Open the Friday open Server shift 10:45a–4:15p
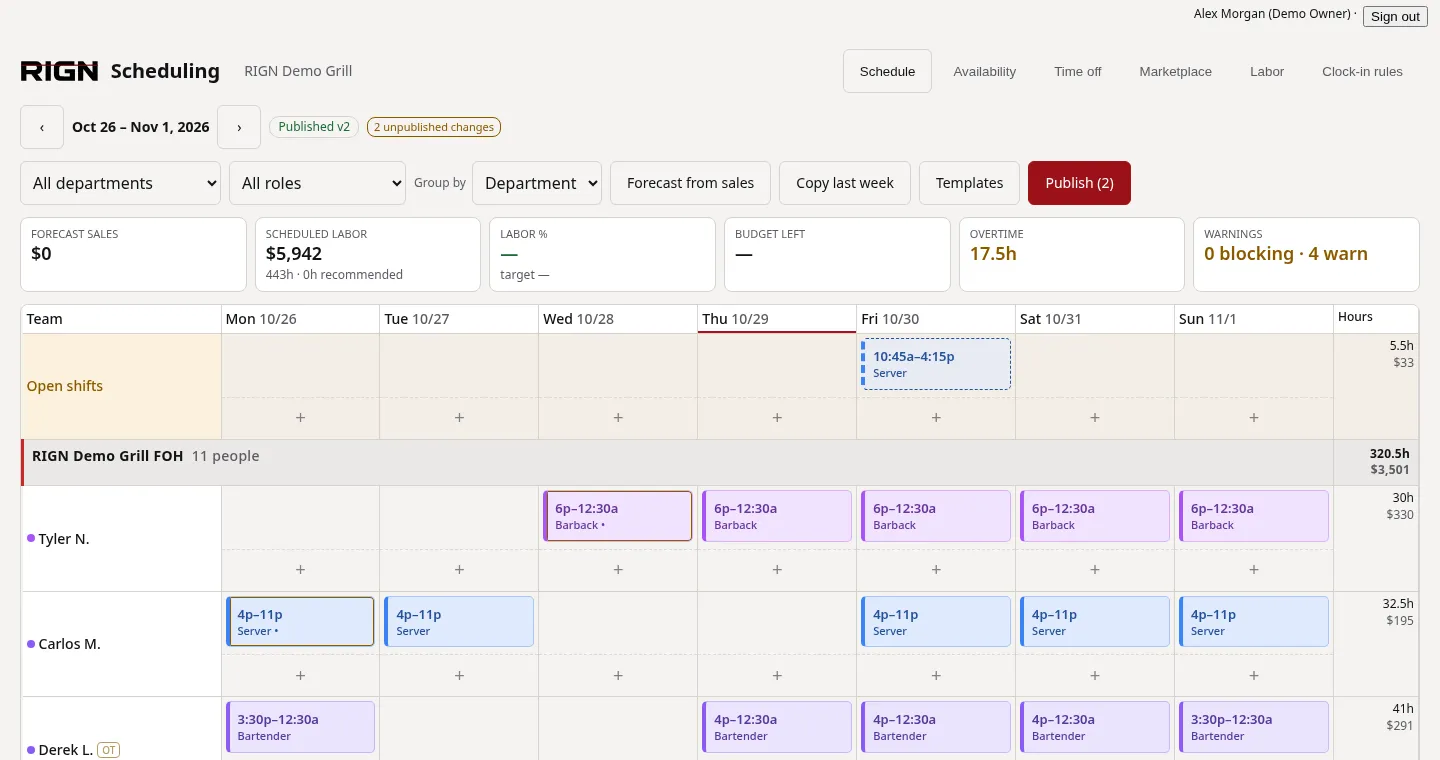1440x760 pixels. pyautogui.click(x=936, y=364)
